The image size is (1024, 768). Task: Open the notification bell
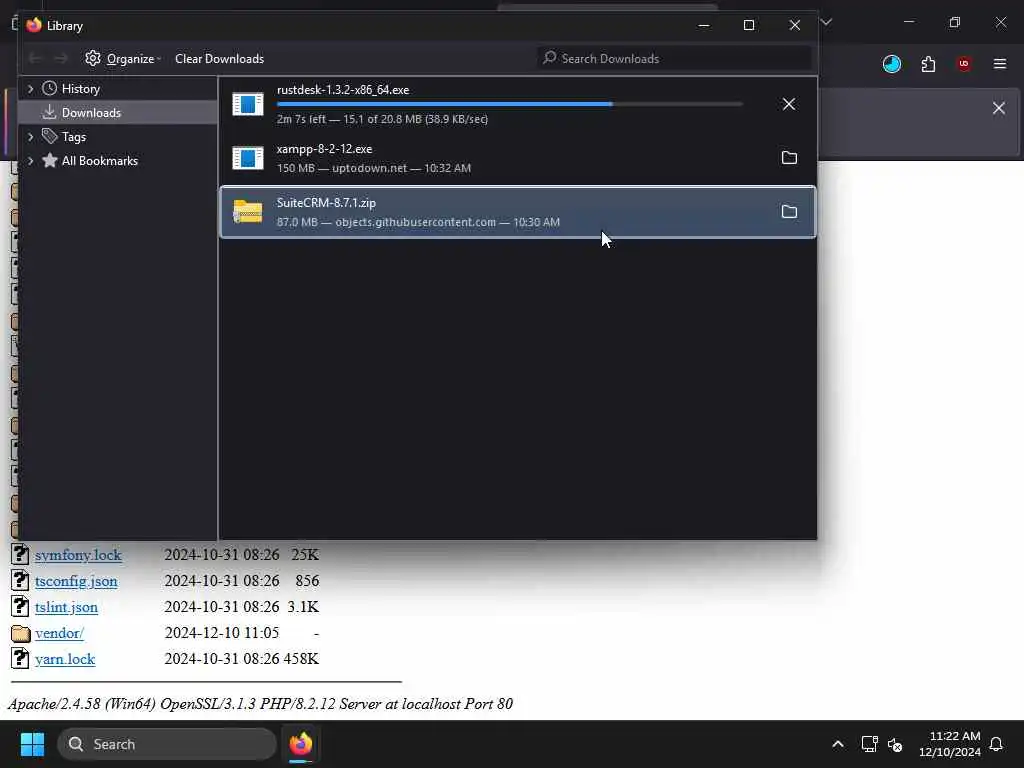click(996, 744)
